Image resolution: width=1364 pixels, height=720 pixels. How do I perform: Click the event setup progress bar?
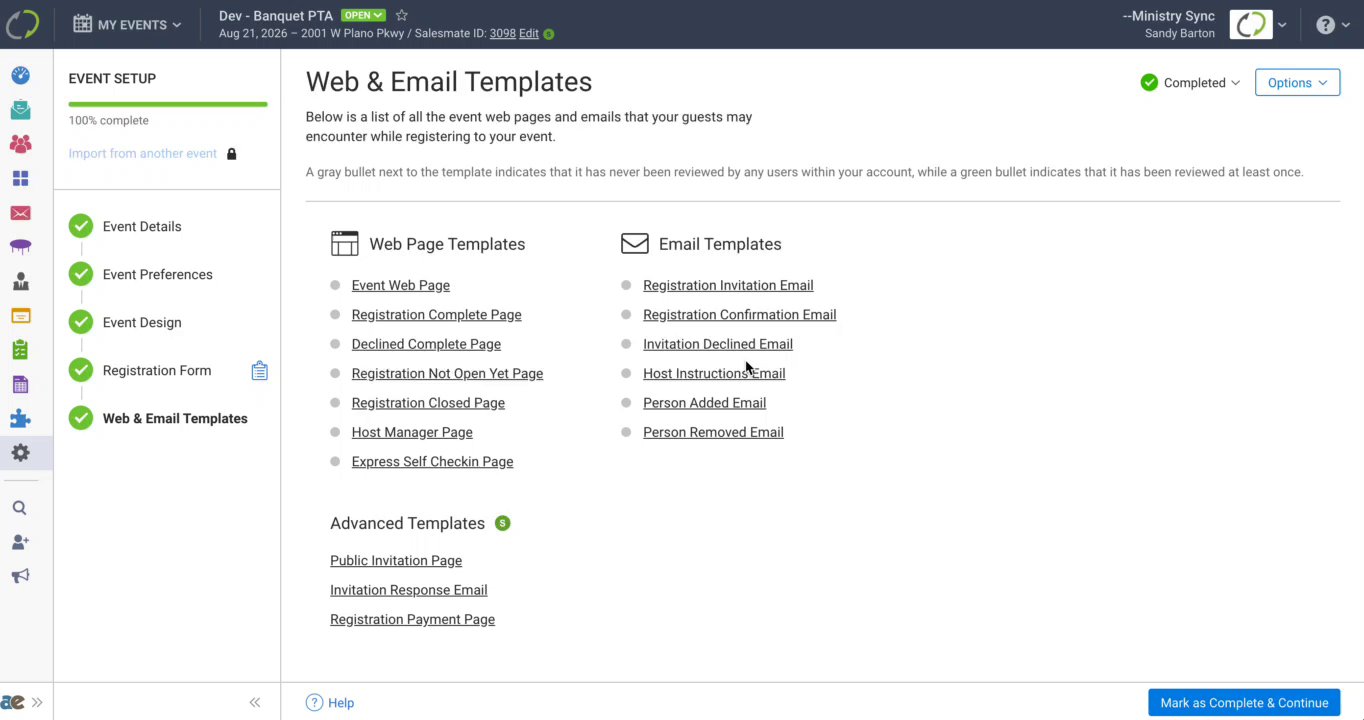click(168, 104)
